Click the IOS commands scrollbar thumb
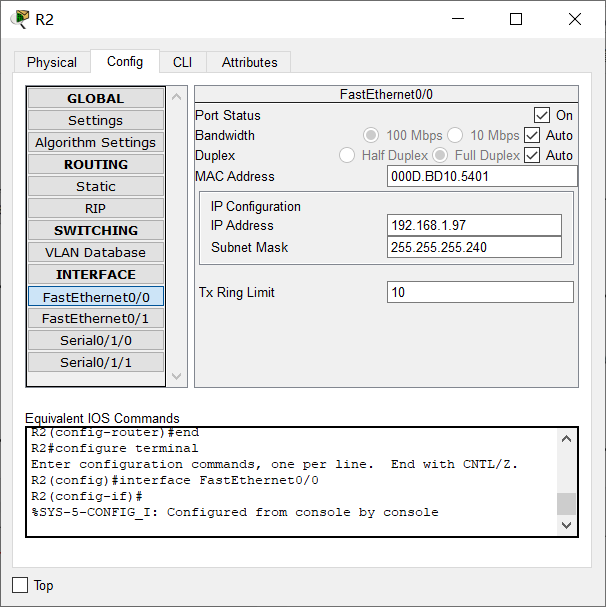 567,504
